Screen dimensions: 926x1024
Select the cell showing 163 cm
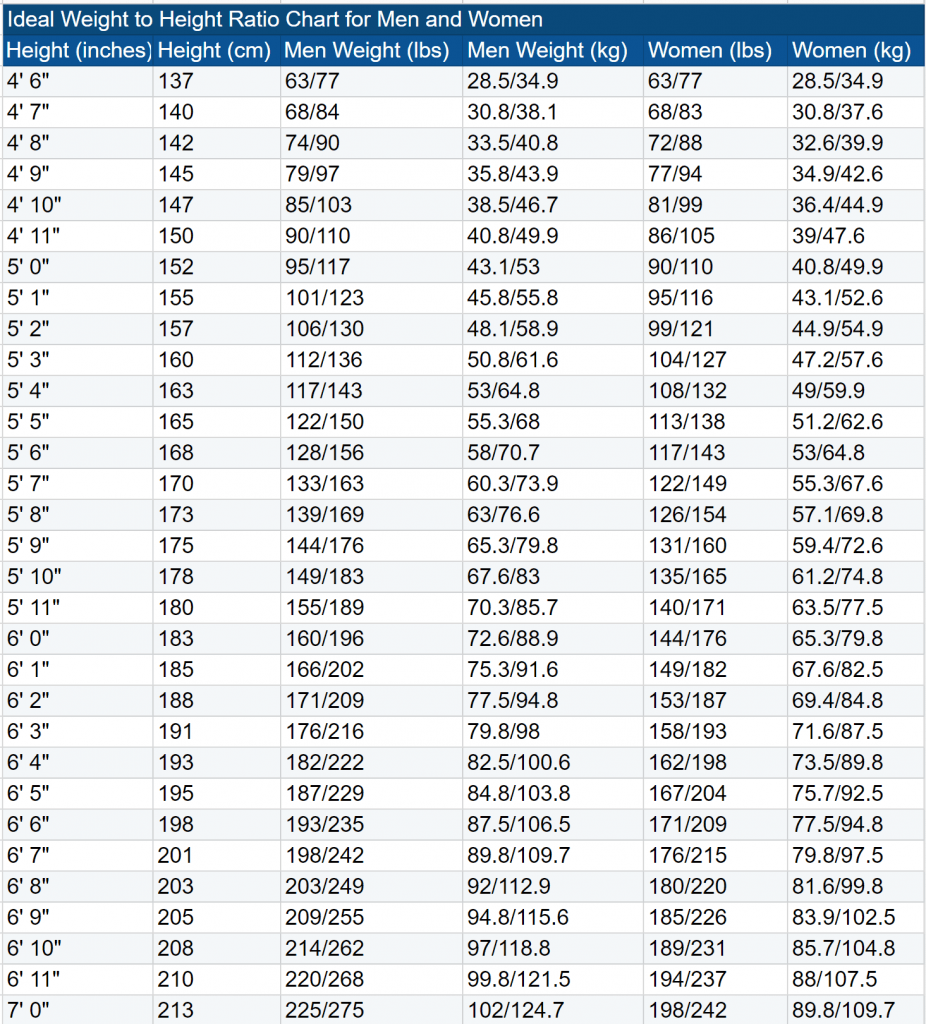(x=217, y=391)
